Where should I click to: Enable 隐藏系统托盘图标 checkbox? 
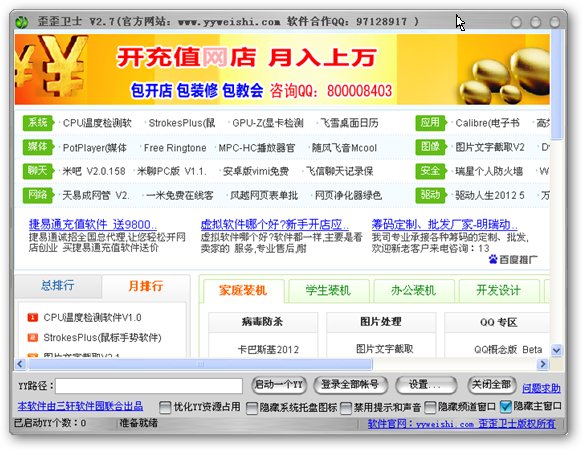pos(251,407)
